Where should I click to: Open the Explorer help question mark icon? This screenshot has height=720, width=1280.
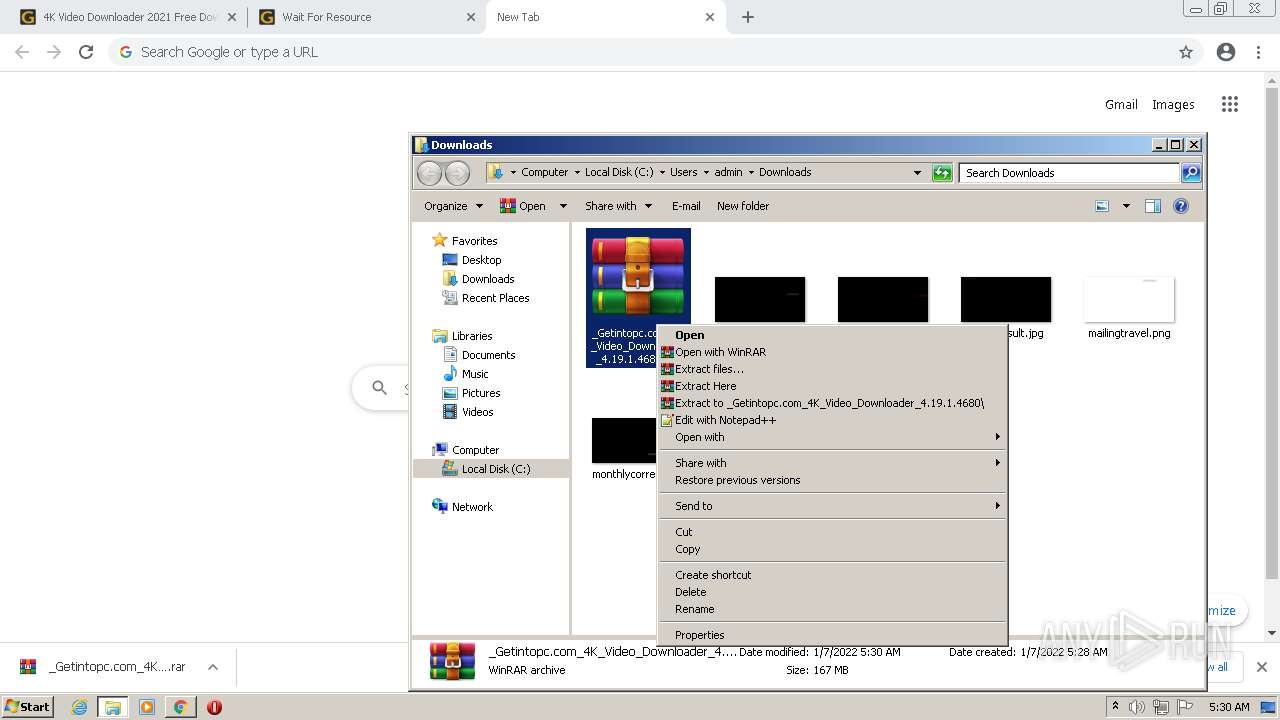pos(1180,206)
